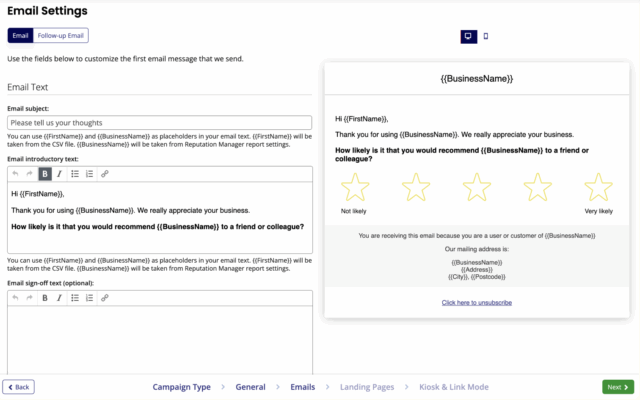
Task: Insert link in sign-off text editor
Action: point(105,298)
